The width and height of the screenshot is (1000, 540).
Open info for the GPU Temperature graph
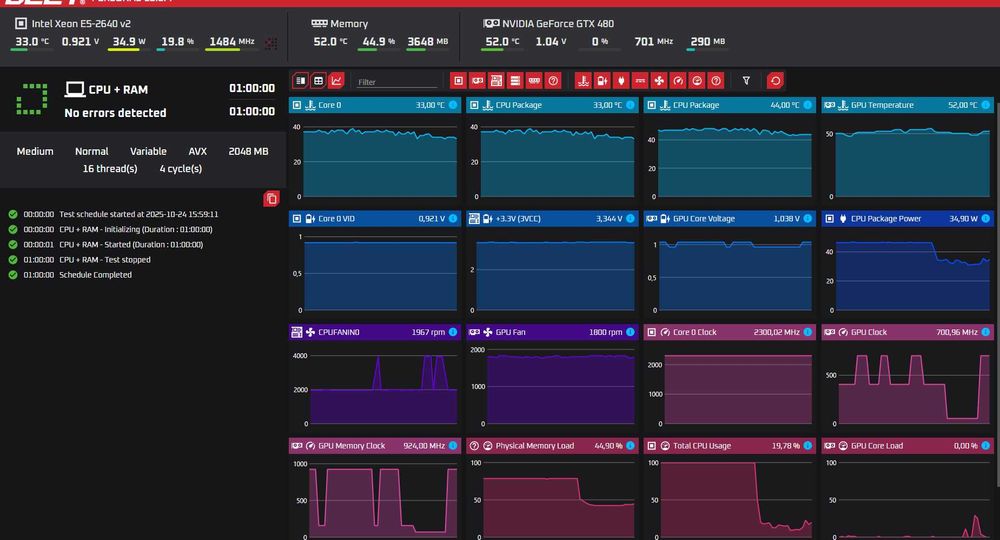tap(986, 105)
